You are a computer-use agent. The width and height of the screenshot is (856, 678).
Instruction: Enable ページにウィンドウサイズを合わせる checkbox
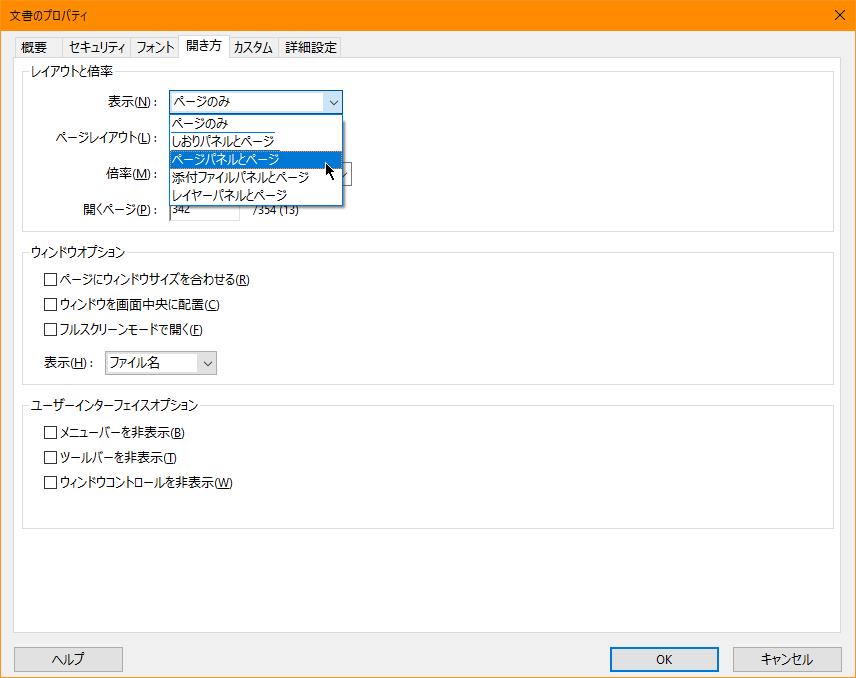(50, 279)
